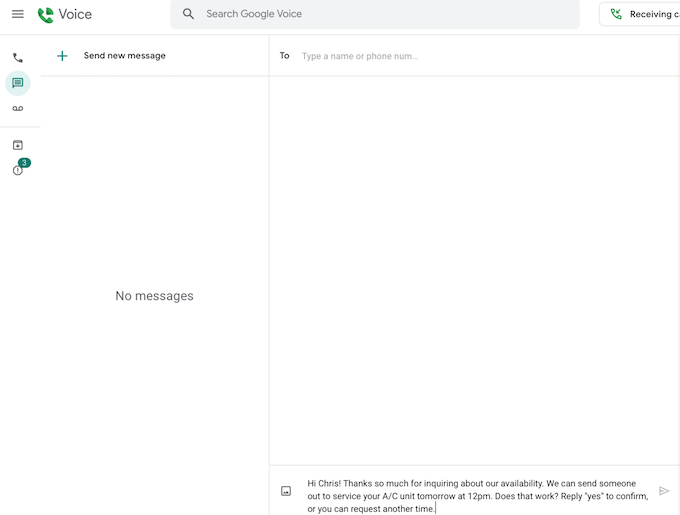Click the search magnifier icon
Image resolution: width=680 pixels, height=515 pixels.
(188, 14)
